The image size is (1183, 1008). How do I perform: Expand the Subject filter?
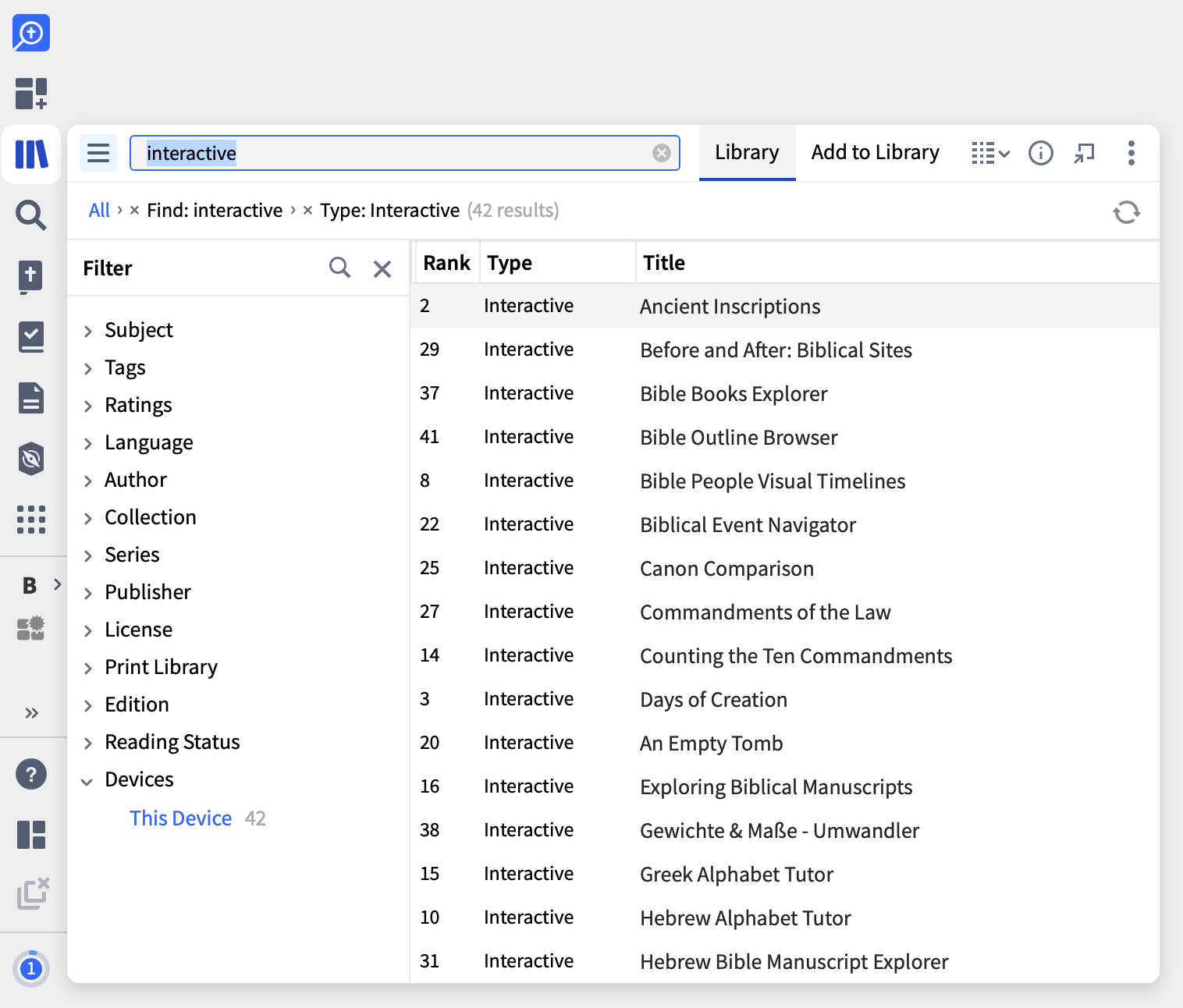click(x=87, y=331)
